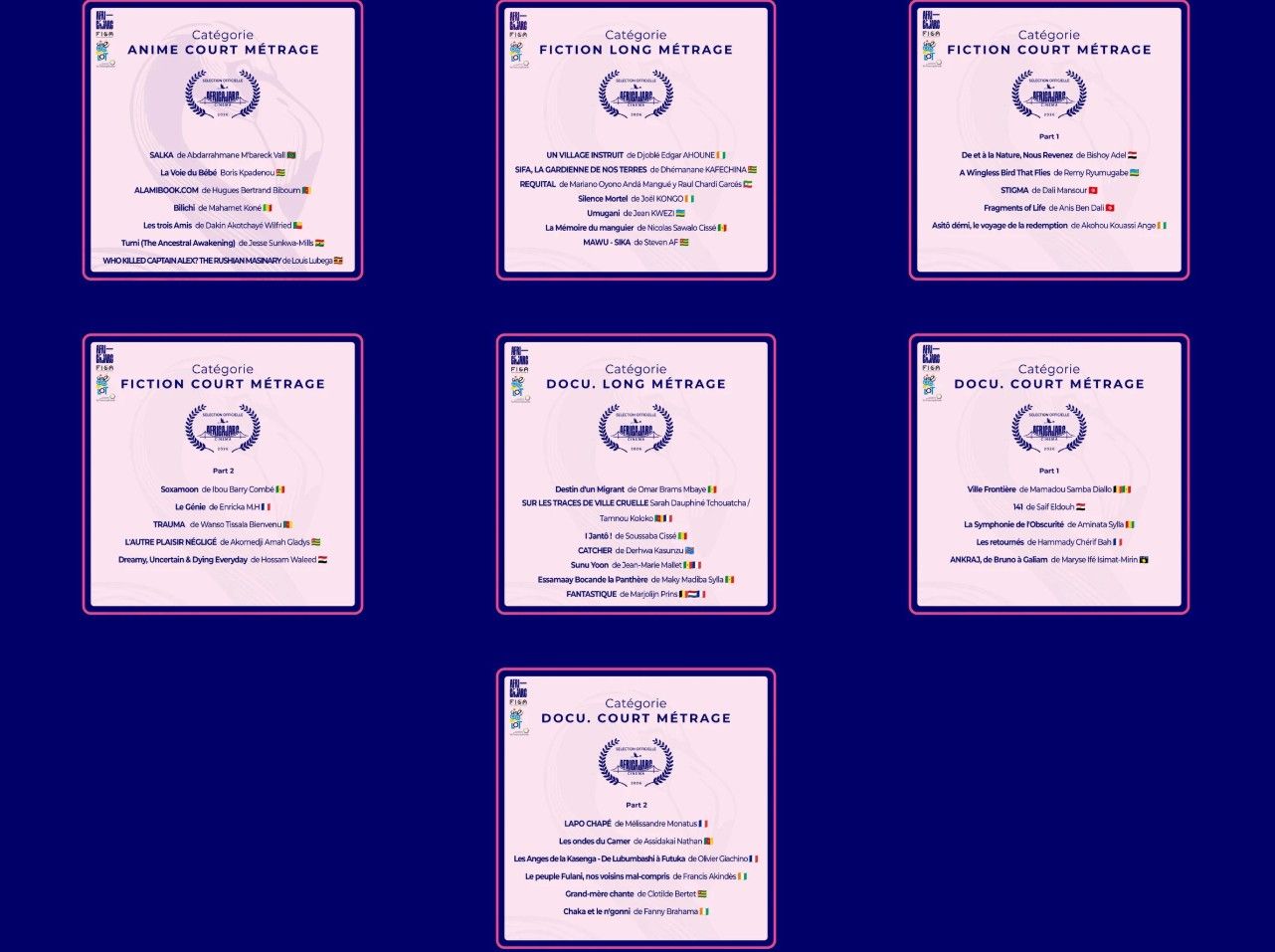
Task: Click 'CATCHER de Derhwa Kasunzu' entry
Action: coord(636,550)
